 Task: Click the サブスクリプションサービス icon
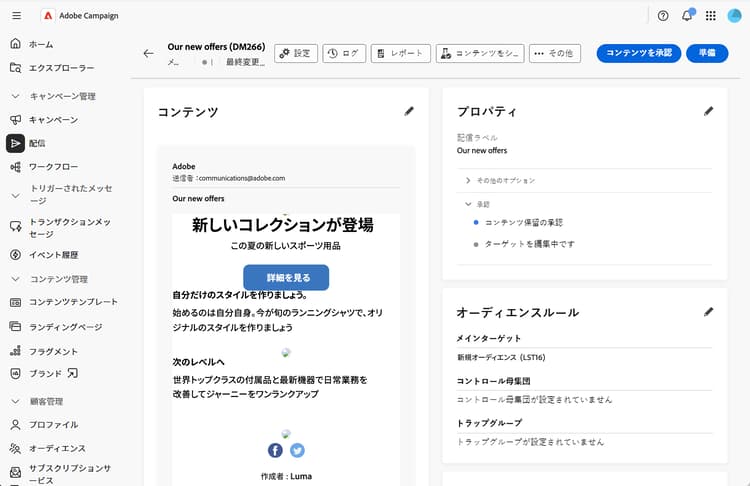(x=15, y=473)
